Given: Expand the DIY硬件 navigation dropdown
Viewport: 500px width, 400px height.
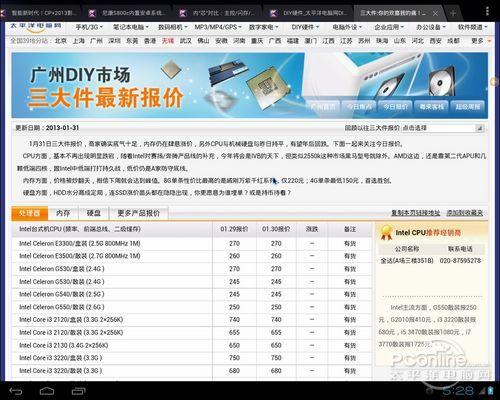Looking at the screenshot, I should click(305, 27).
